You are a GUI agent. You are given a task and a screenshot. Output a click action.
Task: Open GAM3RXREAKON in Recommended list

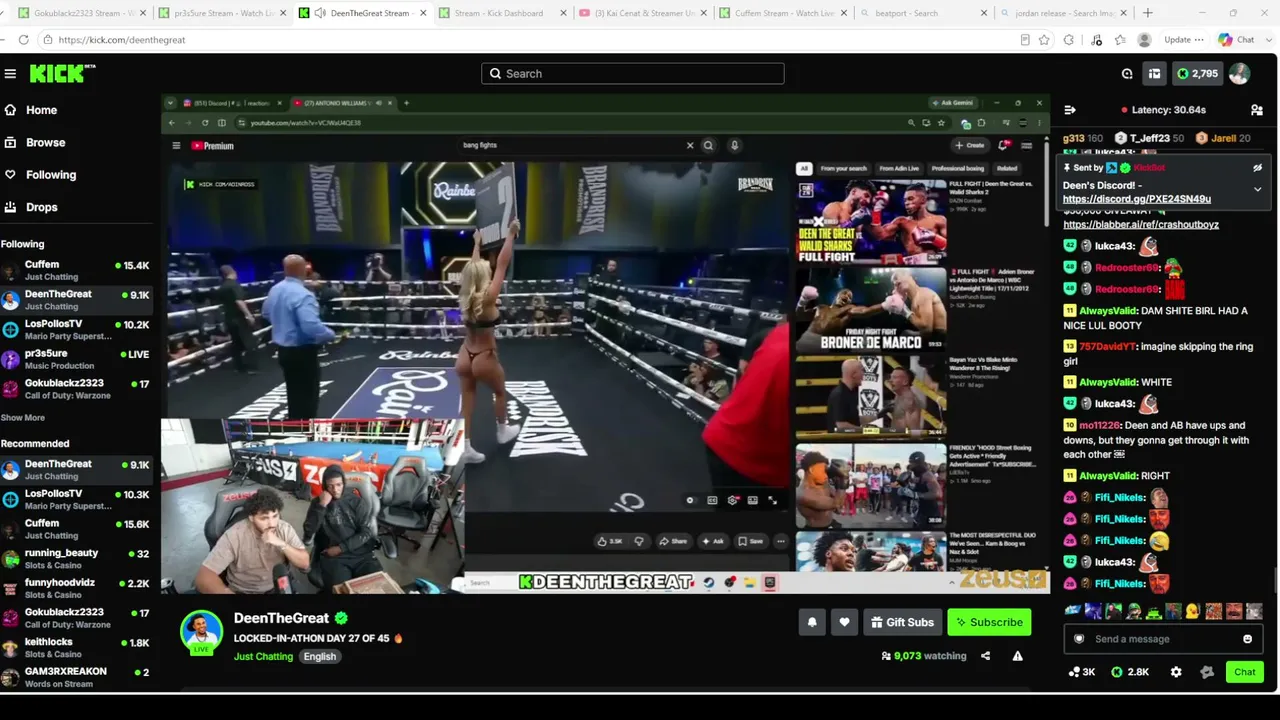point(78,677)
